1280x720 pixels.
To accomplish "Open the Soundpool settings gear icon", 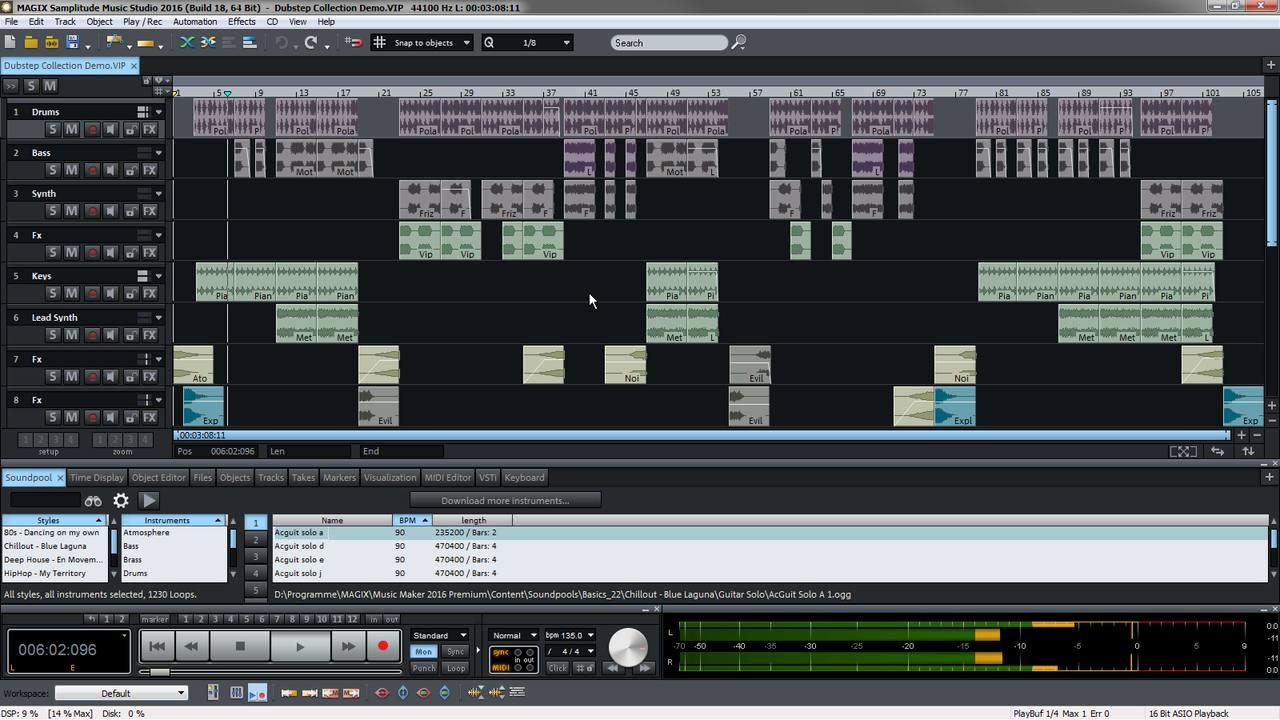I will (120, 500).
